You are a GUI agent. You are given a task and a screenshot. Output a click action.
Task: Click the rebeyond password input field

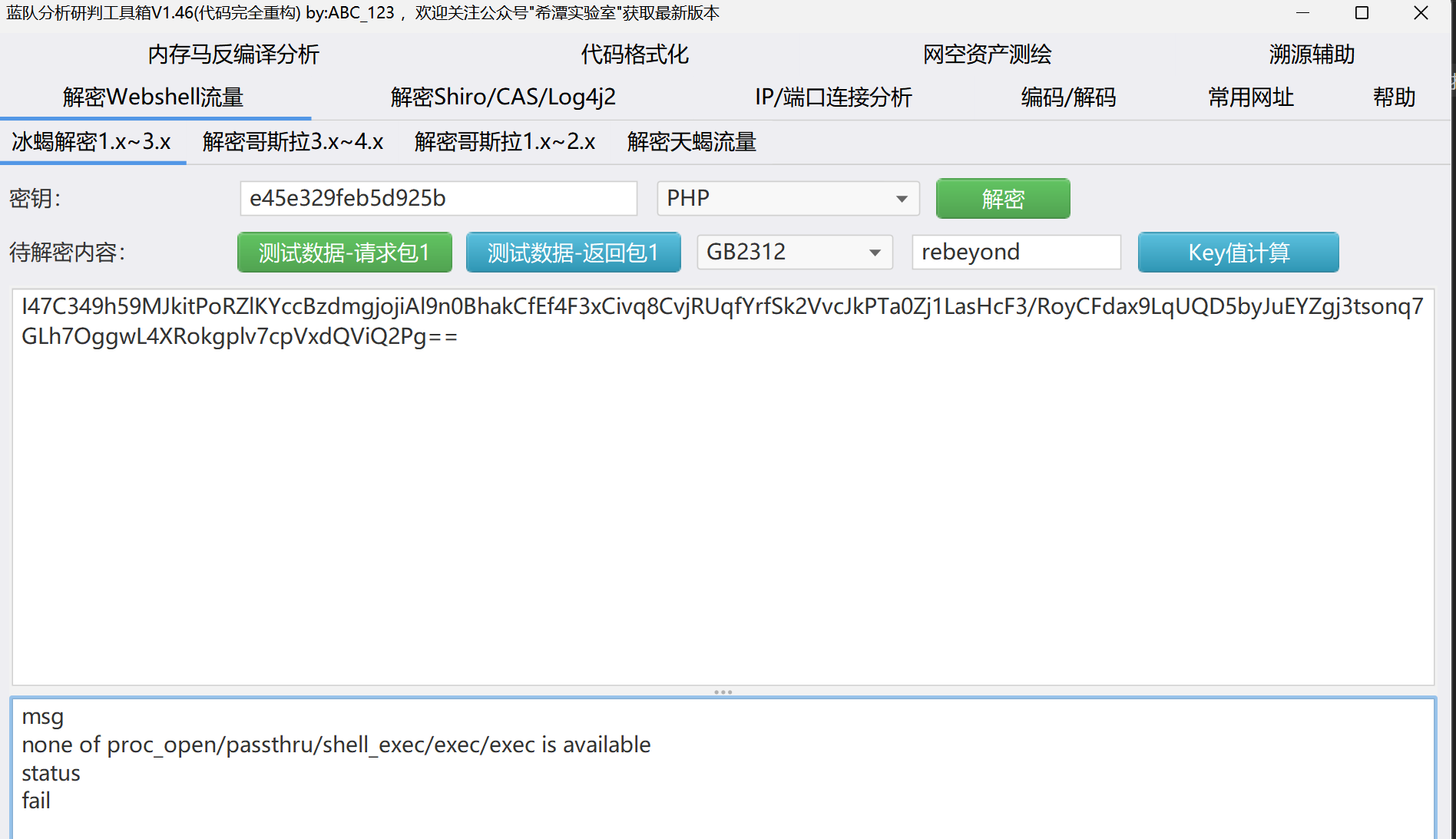(x=1016, y=253)
